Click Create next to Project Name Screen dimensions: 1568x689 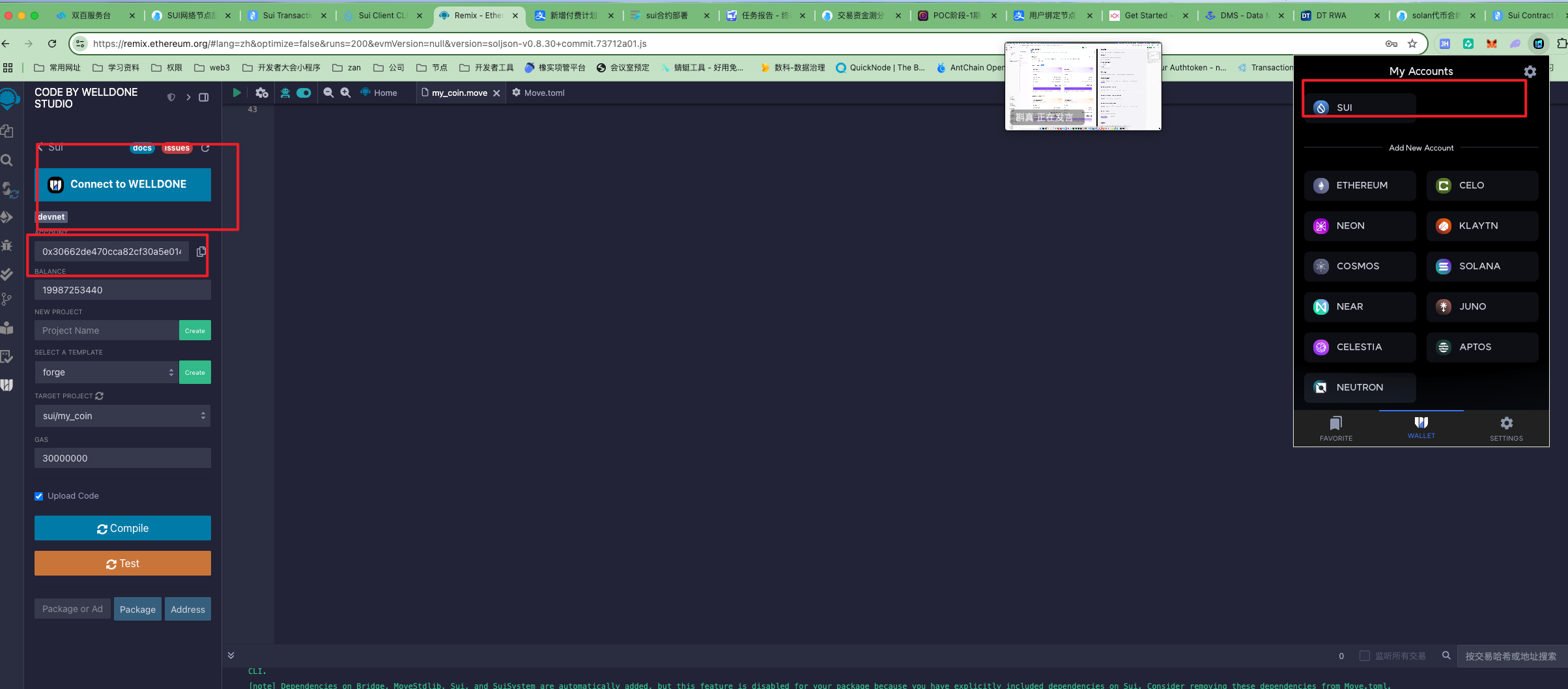195,330
